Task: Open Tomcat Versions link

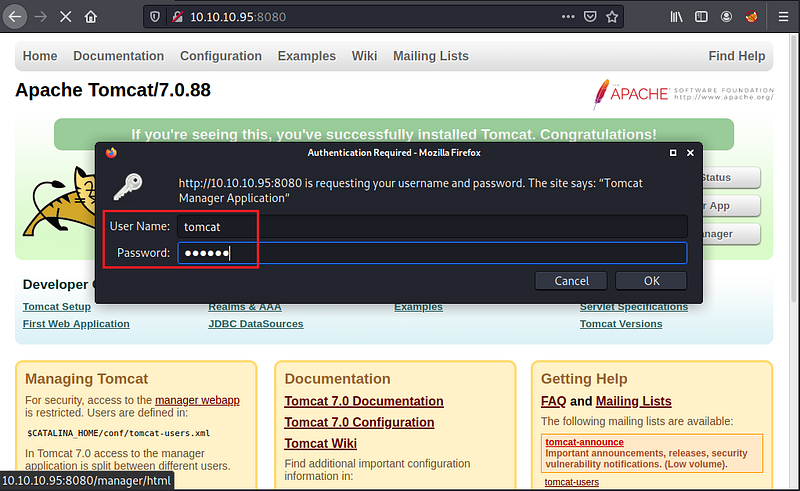Action: (621, 324)
